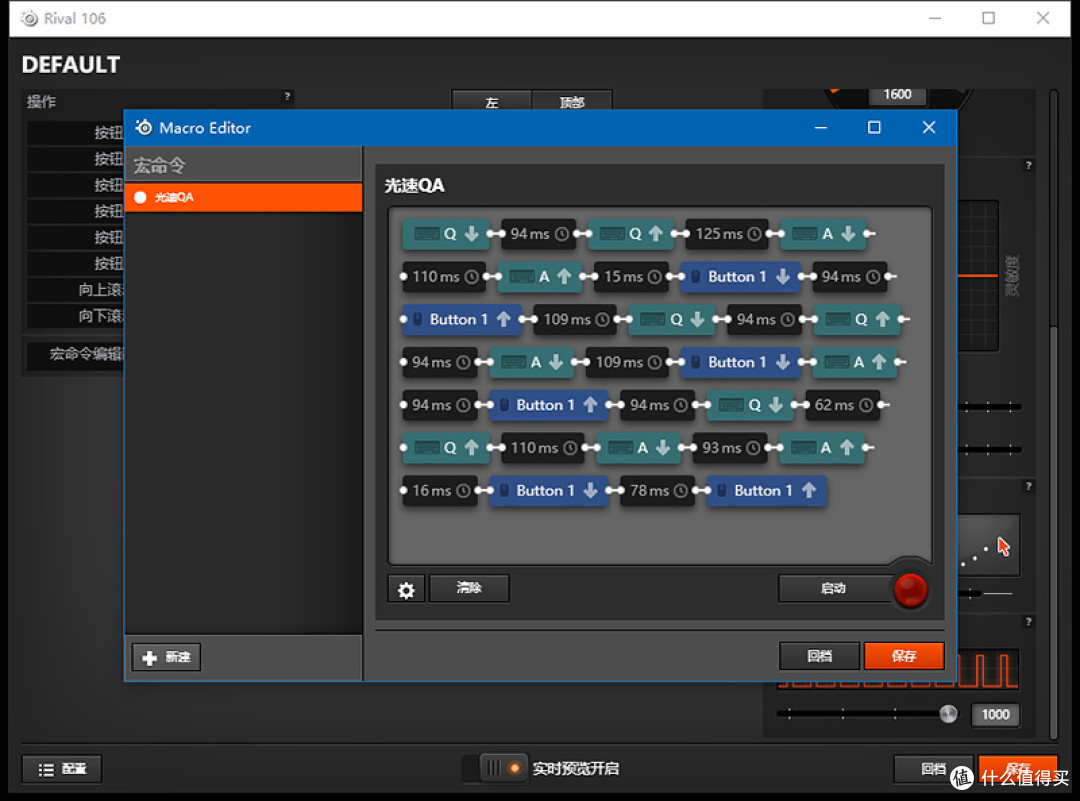This screenshot has width=1080, height=801.
Task: Click A key-down block in sixth row
Action: (638, 448)
